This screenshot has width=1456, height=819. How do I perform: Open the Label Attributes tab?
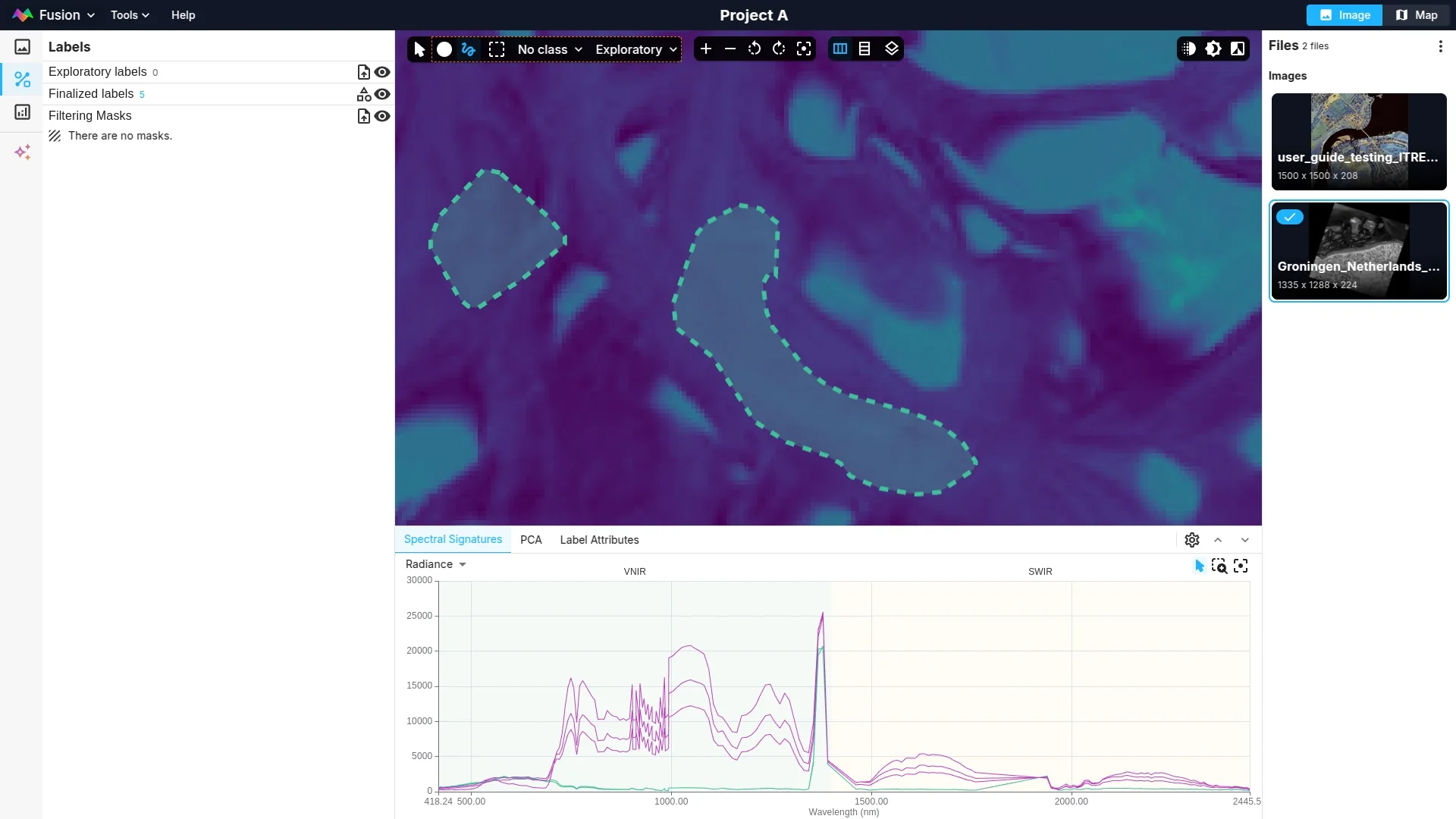coord(599,540)
